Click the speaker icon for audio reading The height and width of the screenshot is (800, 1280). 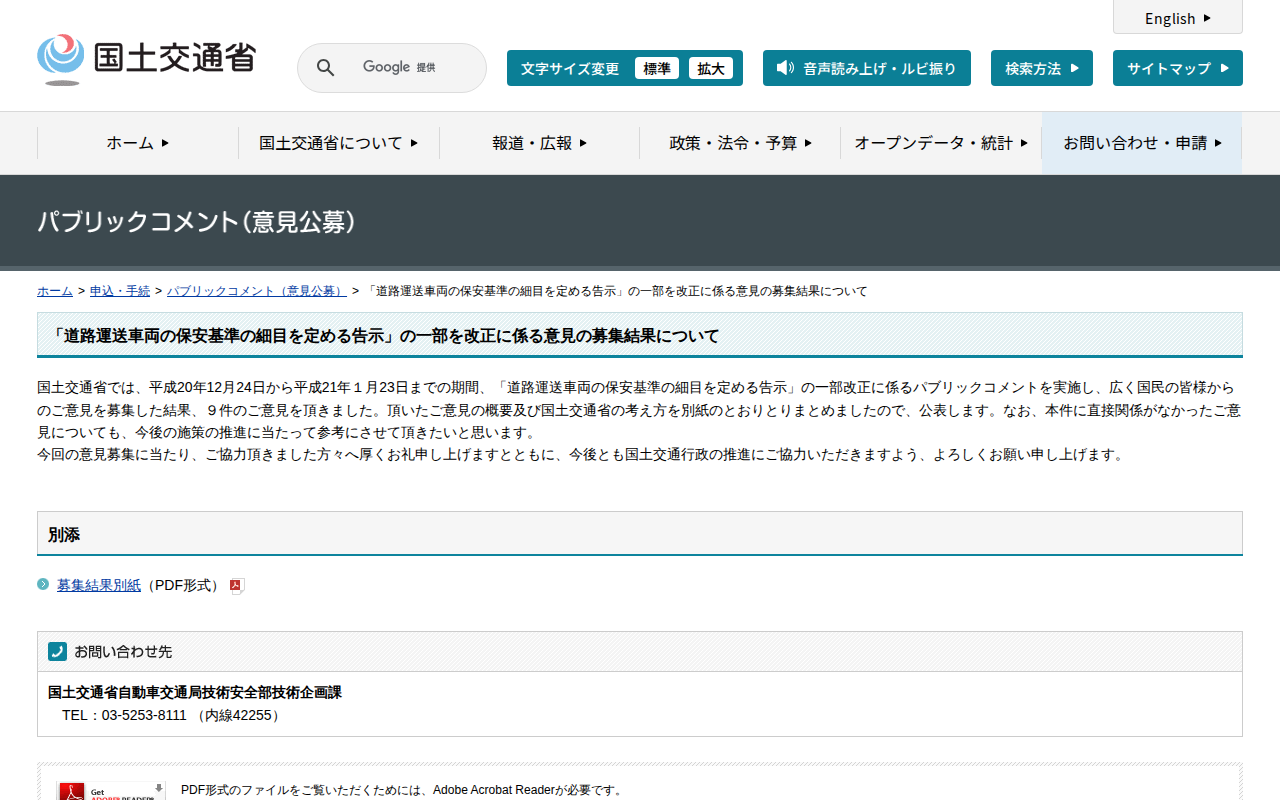tap(785, 68)
